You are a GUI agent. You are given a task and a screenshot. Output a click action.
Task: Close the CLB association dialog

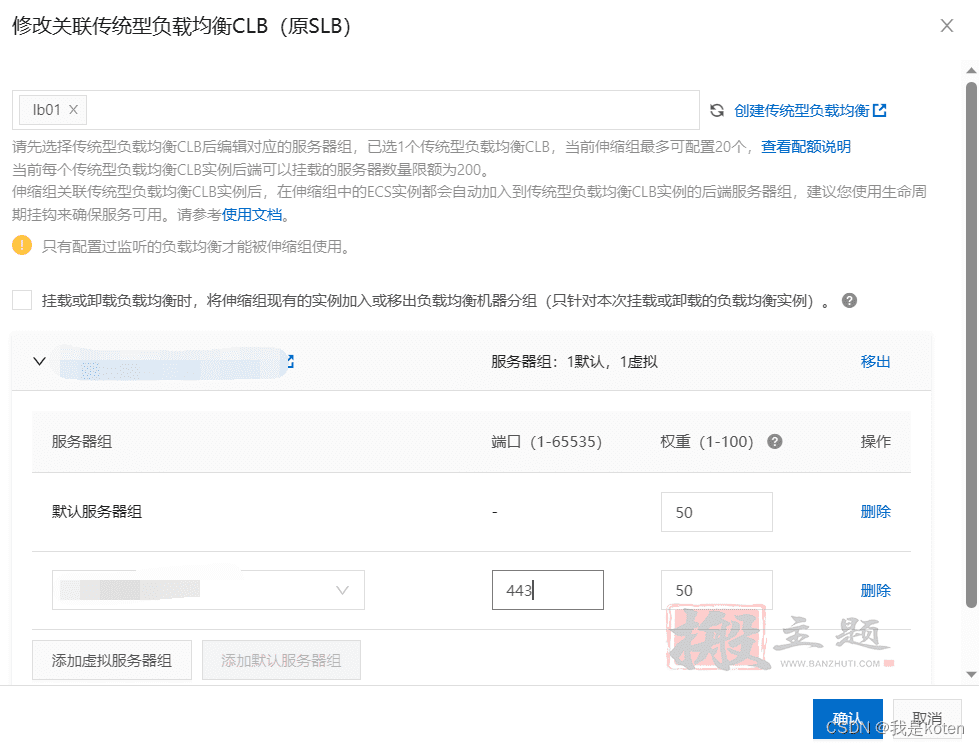coord(947,26)
